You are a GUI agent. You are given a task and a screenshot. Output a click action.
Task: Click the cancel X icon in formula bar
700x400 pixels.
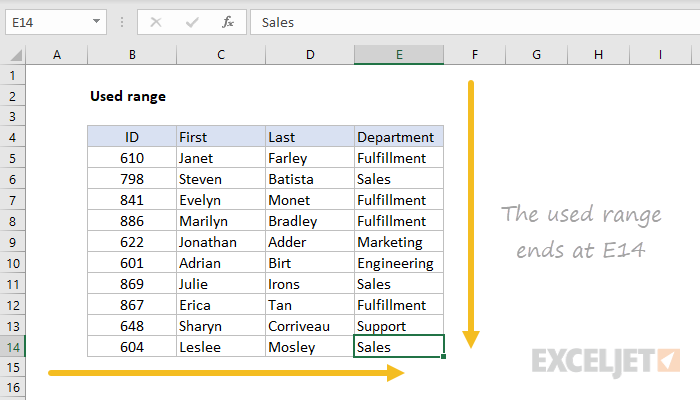coord(156,22)
